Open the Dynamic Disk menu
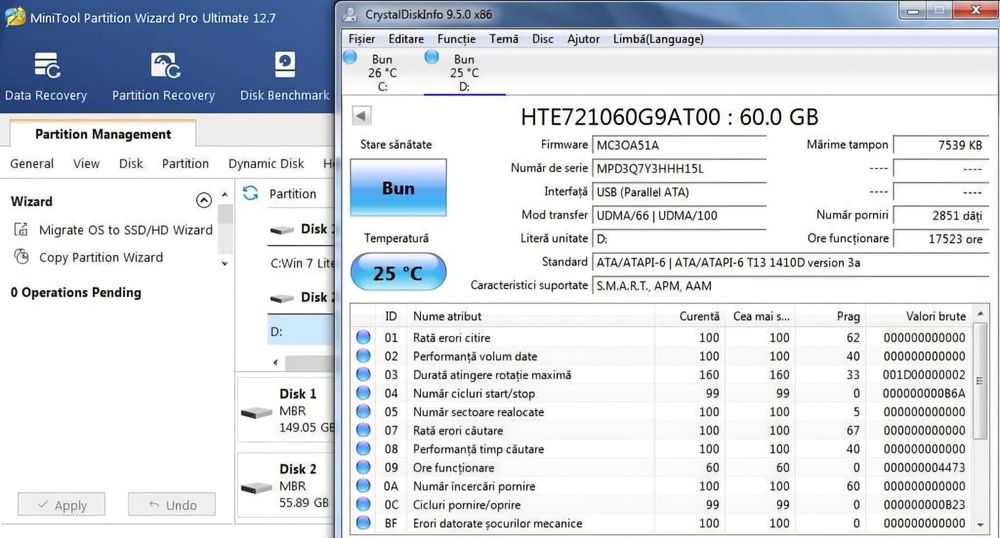Image resolution: width=1000 pixels, height=538 pixels. (266, 163)
